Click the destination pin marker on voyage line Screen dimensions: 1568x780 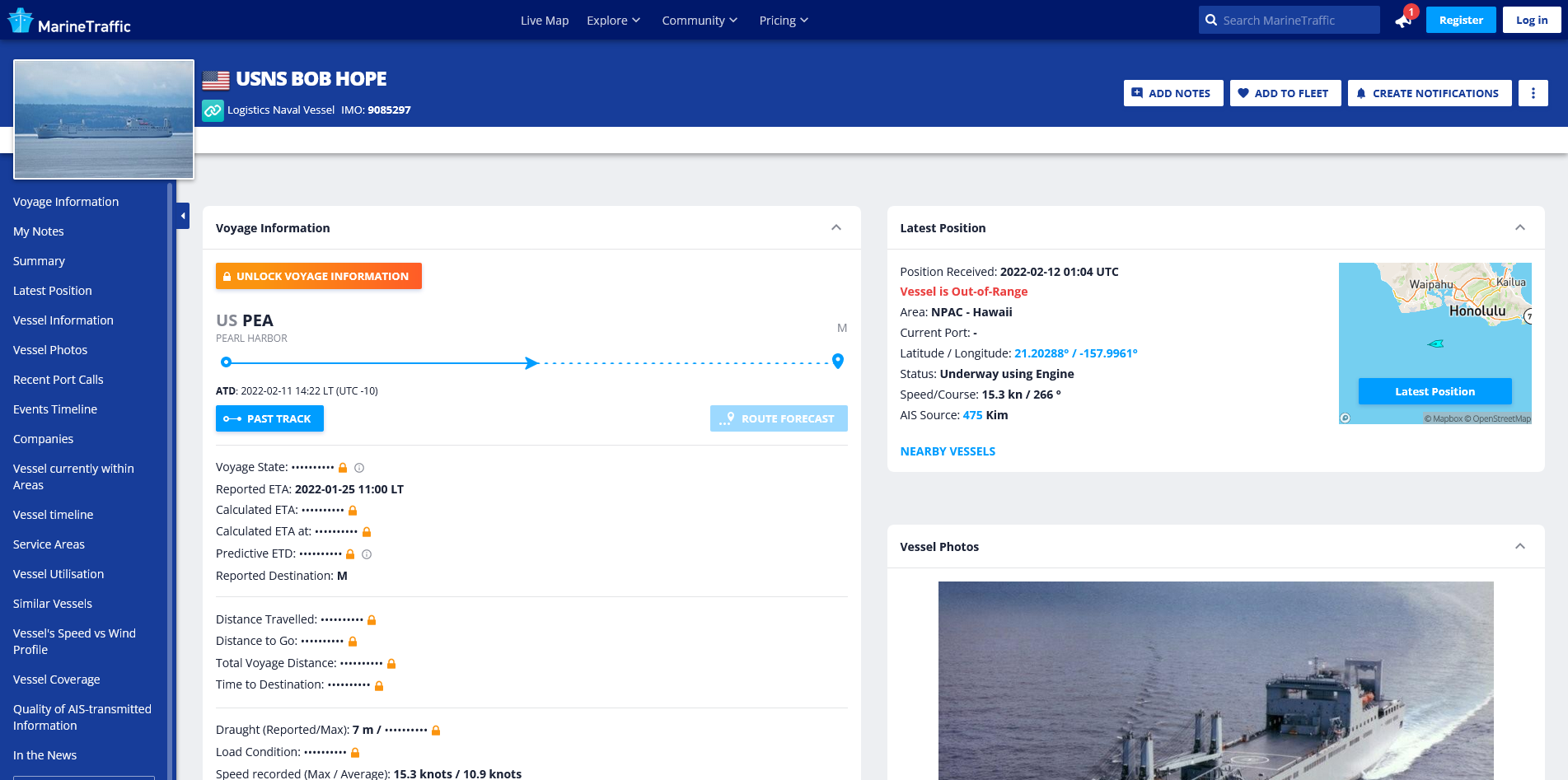point(838,361)
